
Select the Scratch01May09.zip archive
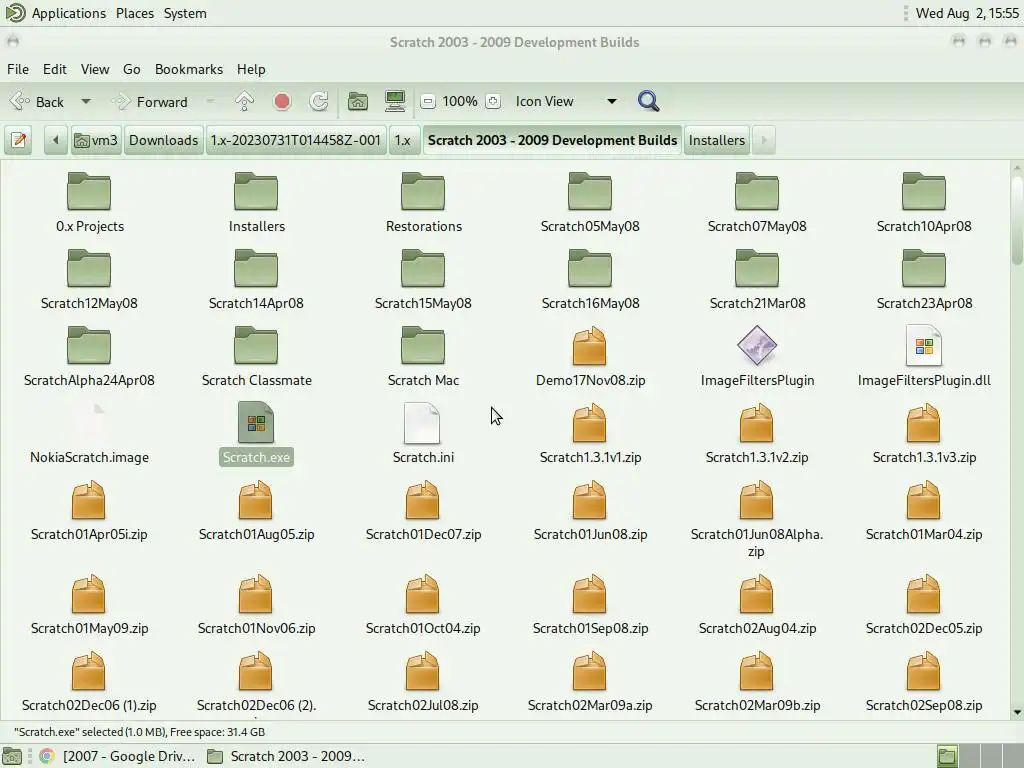(89, 605)
